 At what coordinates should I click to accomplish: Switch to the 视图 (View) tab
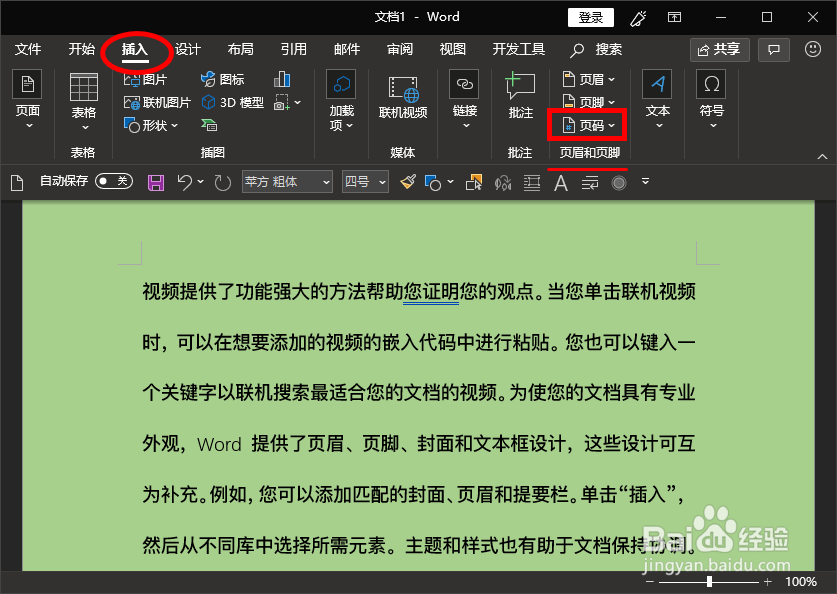click(x=453, y=50)
